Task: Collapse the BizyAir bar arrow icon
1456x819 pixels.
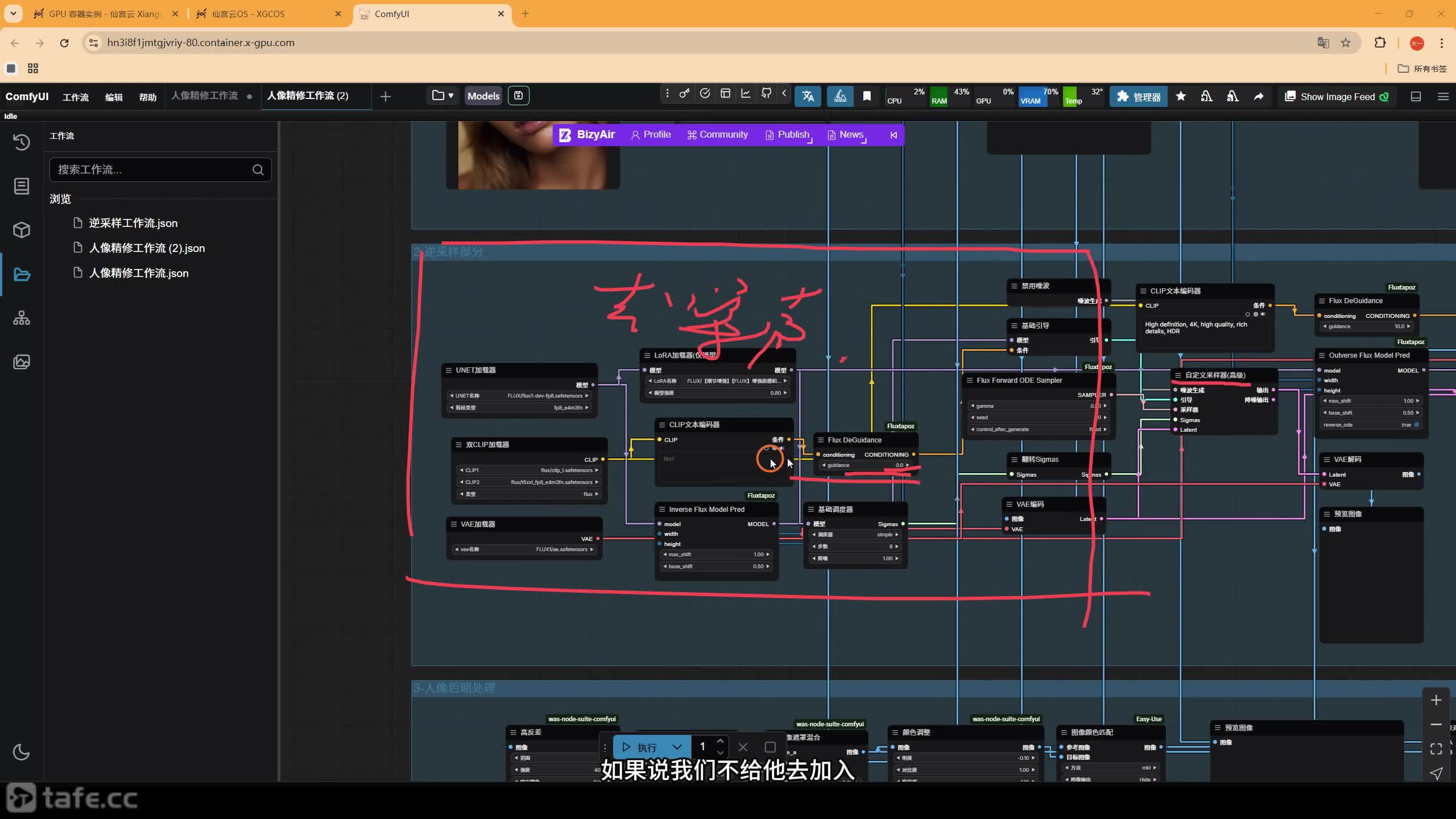Action: [x=894, y=135]
